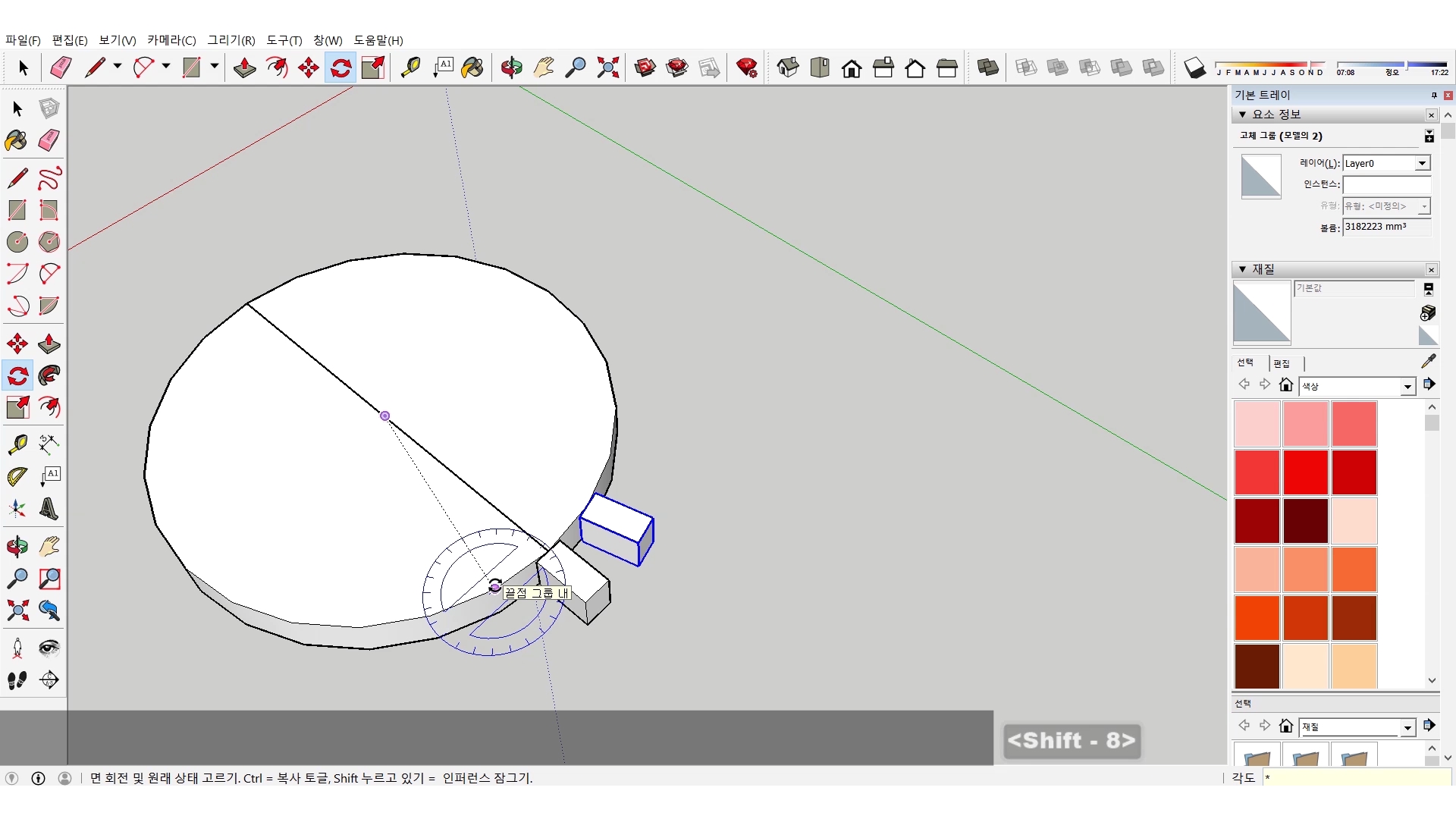
Task: Open the 그리기(R) menu
Action: tap(231, 40)
